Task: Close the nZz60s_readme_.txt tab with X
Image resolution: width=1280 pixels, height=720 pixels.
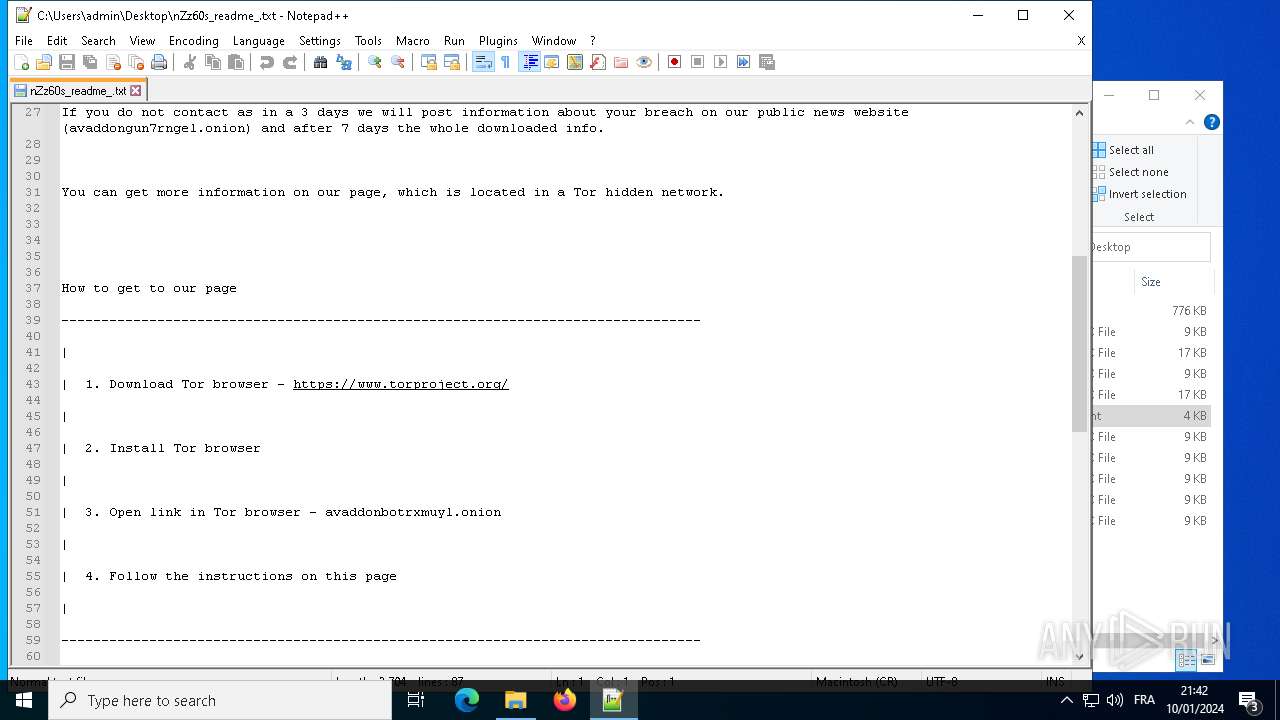Action: 136,90
